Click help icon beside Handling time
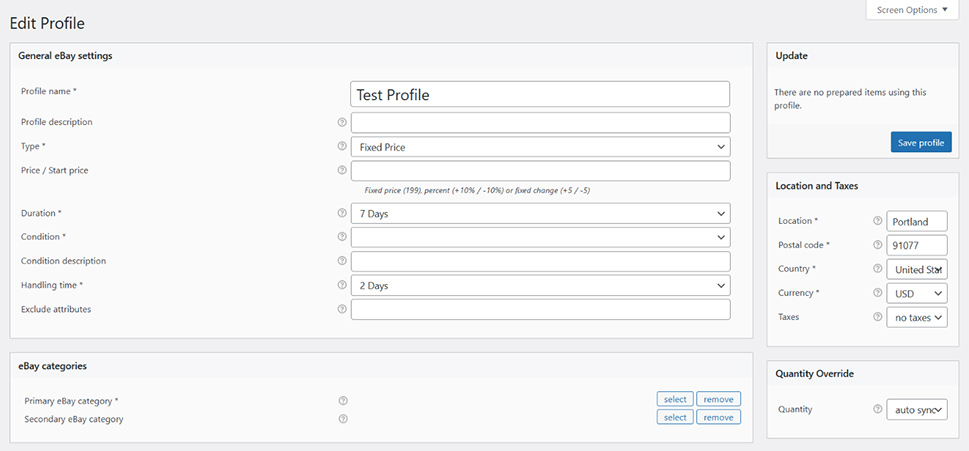The width and height of the screenshot is (969, 451). pos(342,286)
